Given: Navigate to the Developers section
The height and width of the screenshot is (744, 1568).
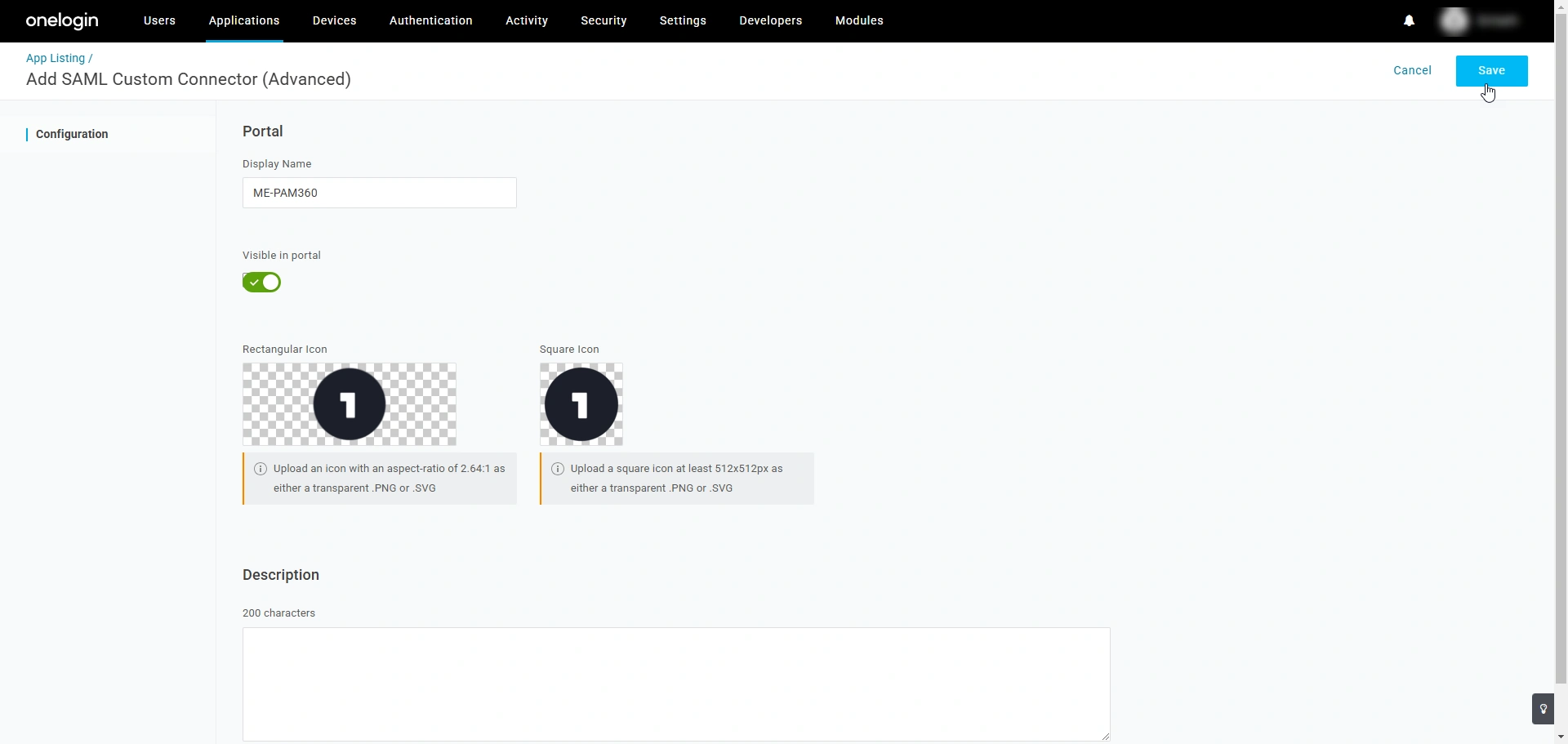Looking at the screenshot, I should tap(770, 20).
